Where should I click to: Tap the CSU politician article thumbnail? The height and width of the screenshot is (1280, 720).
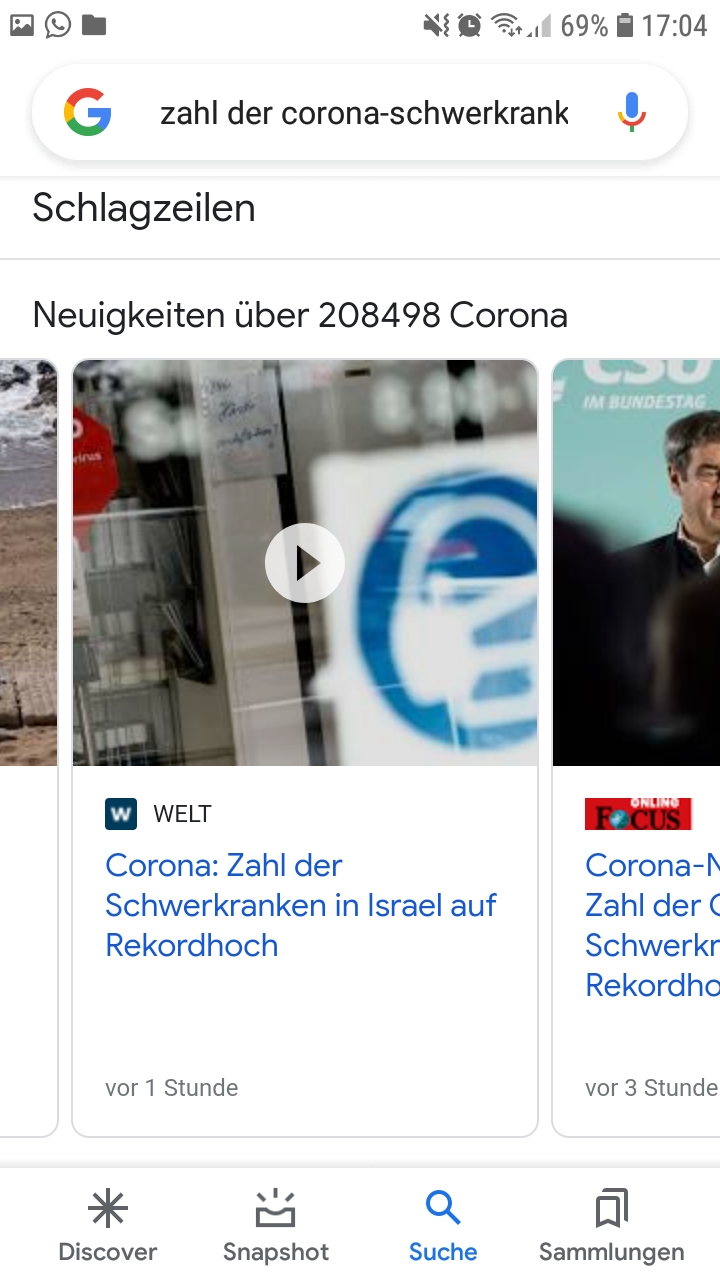point(636,563)
